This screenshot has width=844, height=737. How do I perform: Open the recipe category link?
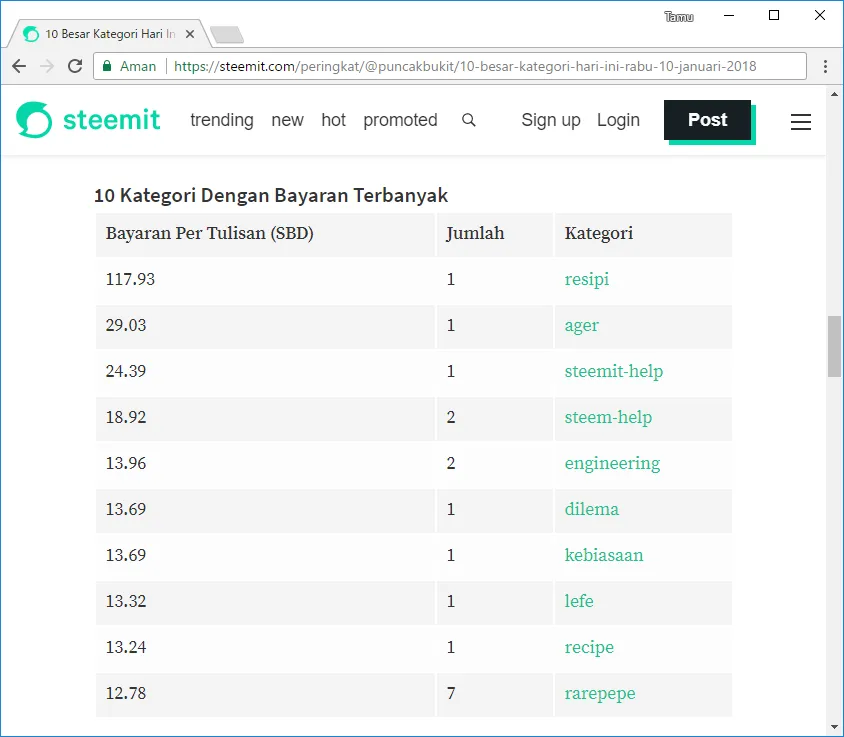tap(589, 647)
